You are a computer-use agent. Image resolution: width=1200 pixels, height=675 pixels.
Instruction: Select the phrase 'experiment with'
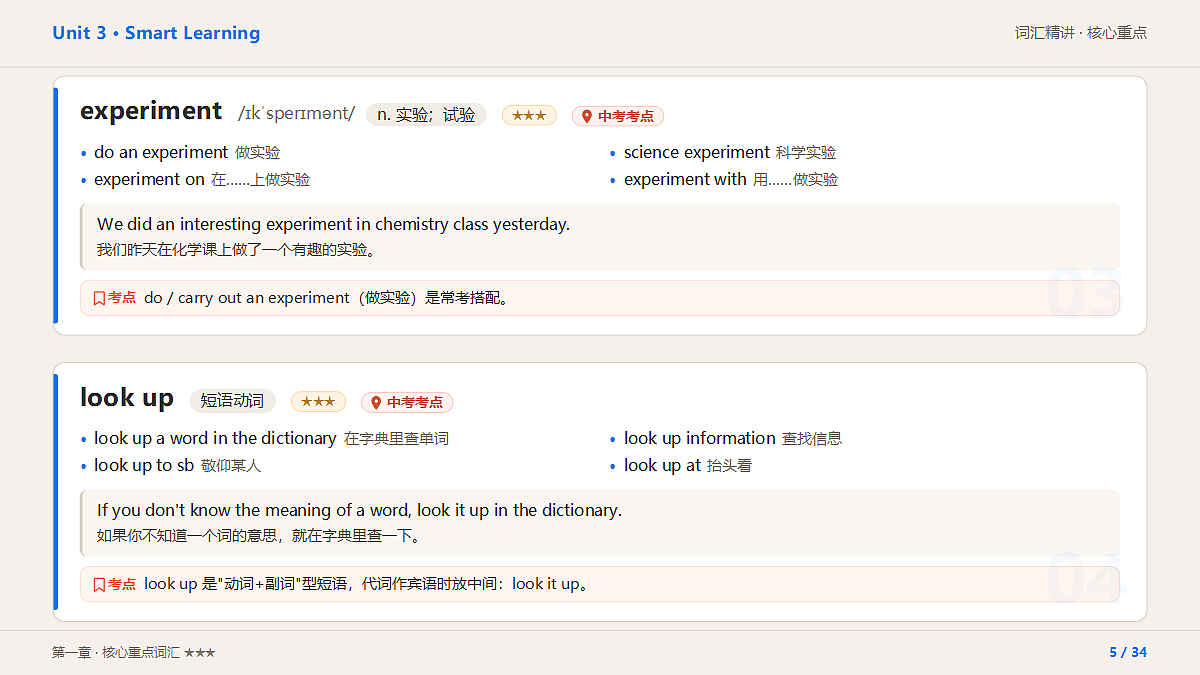(685, 179)
